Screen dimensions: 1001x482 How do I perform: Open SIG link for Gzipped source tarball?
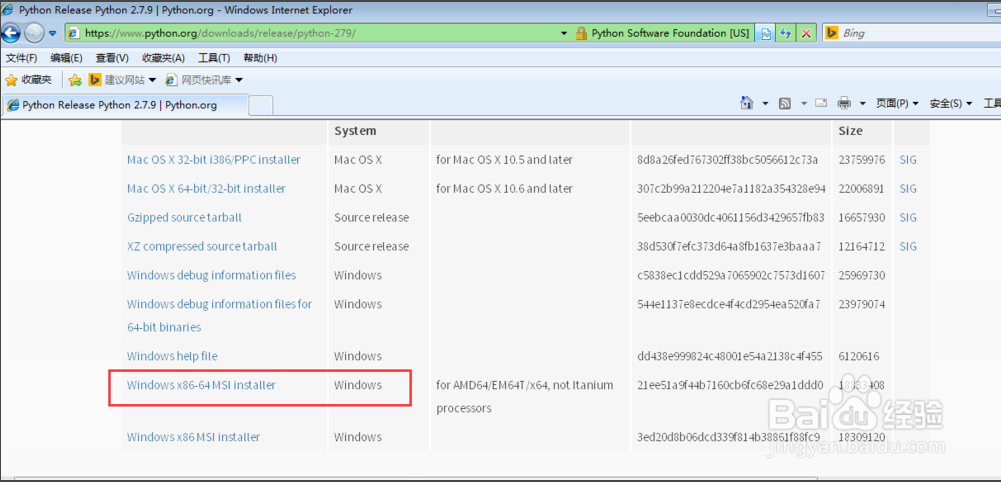tap(908, 217)
